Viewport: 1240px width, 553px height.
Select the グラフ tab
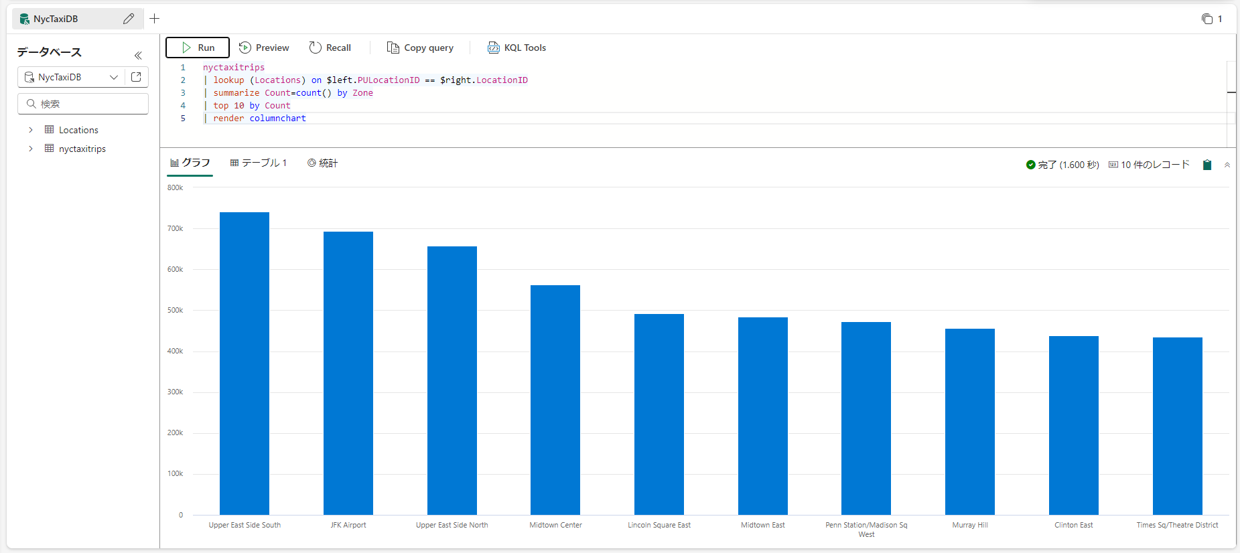pyautogui.click(x=190, y=163)
